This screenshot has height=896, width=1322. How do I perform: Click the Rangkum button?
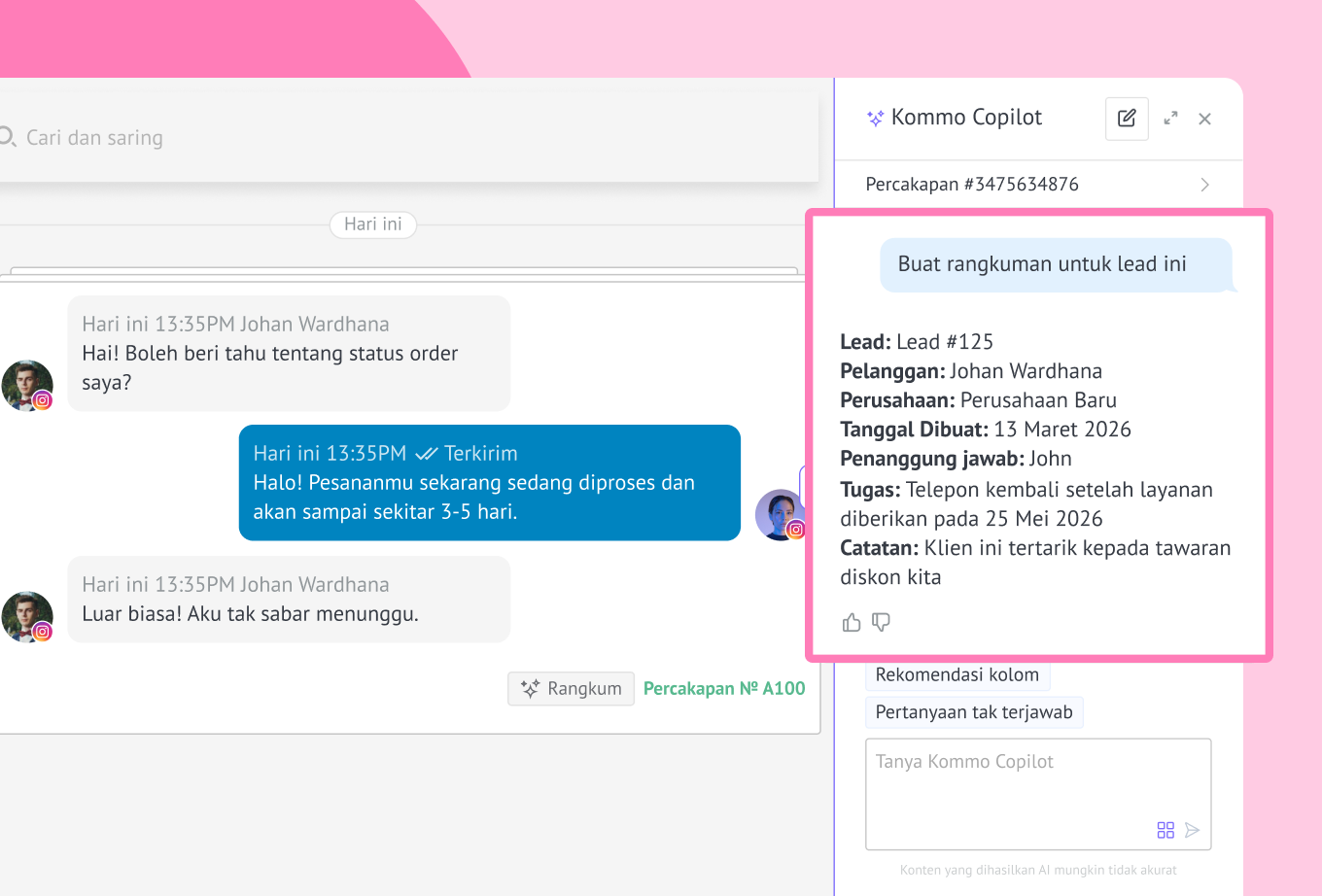click(571, 689)
